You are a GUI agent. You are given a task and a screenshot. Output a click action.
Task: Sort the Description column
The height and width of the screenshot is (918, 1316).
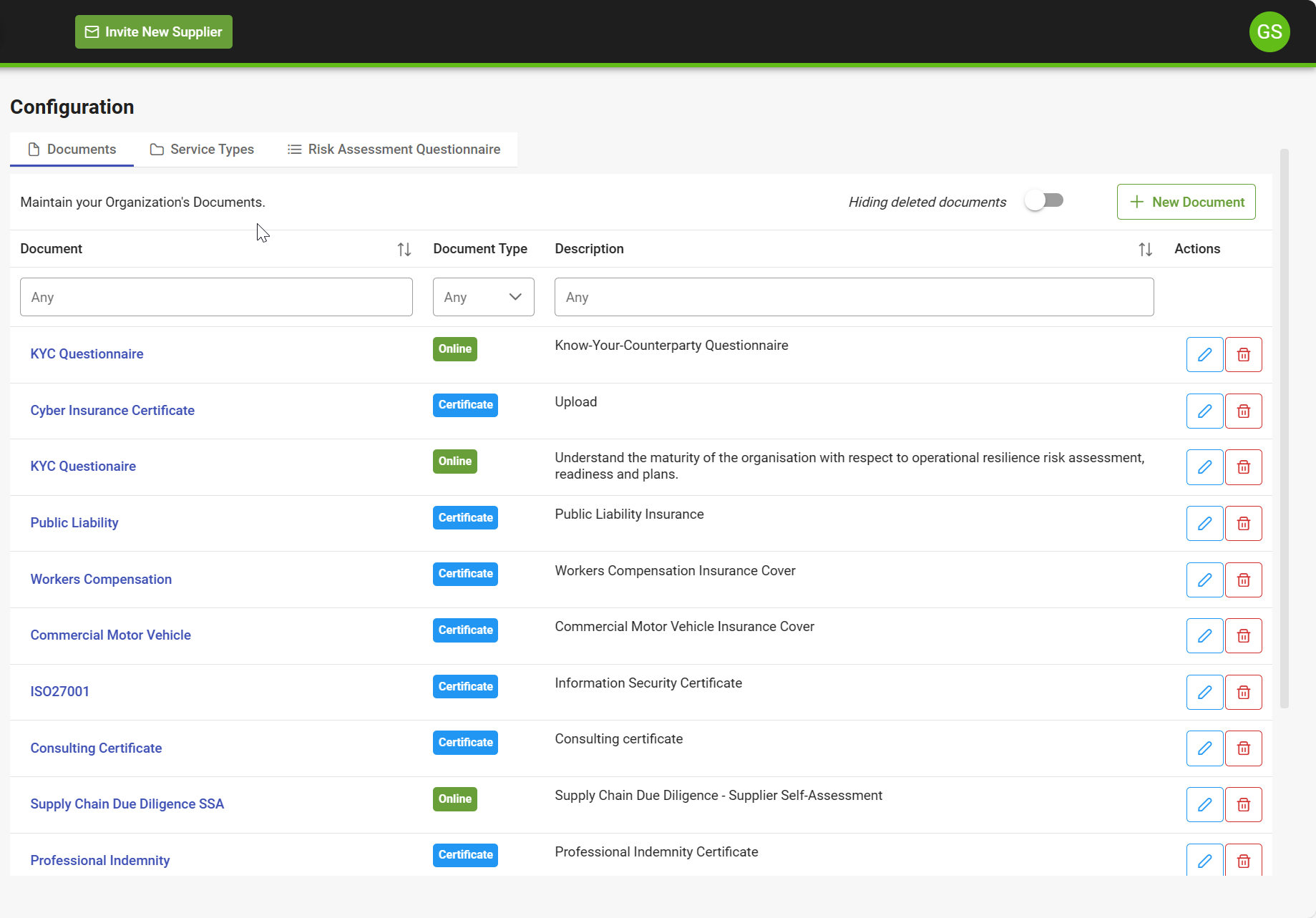[x=1145, y=249]
